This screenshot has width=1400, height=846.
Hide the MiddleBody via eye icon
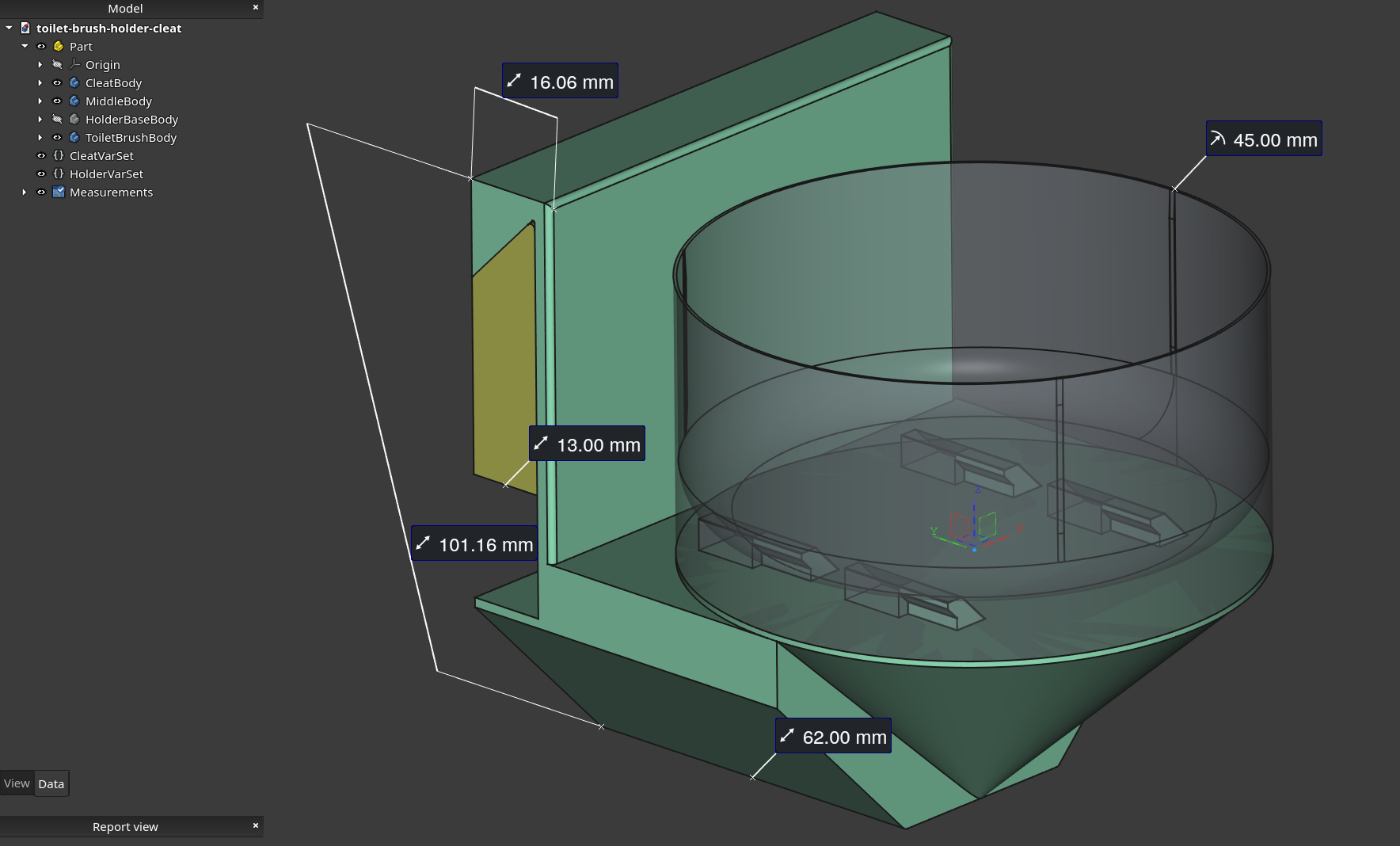point(57,101)
